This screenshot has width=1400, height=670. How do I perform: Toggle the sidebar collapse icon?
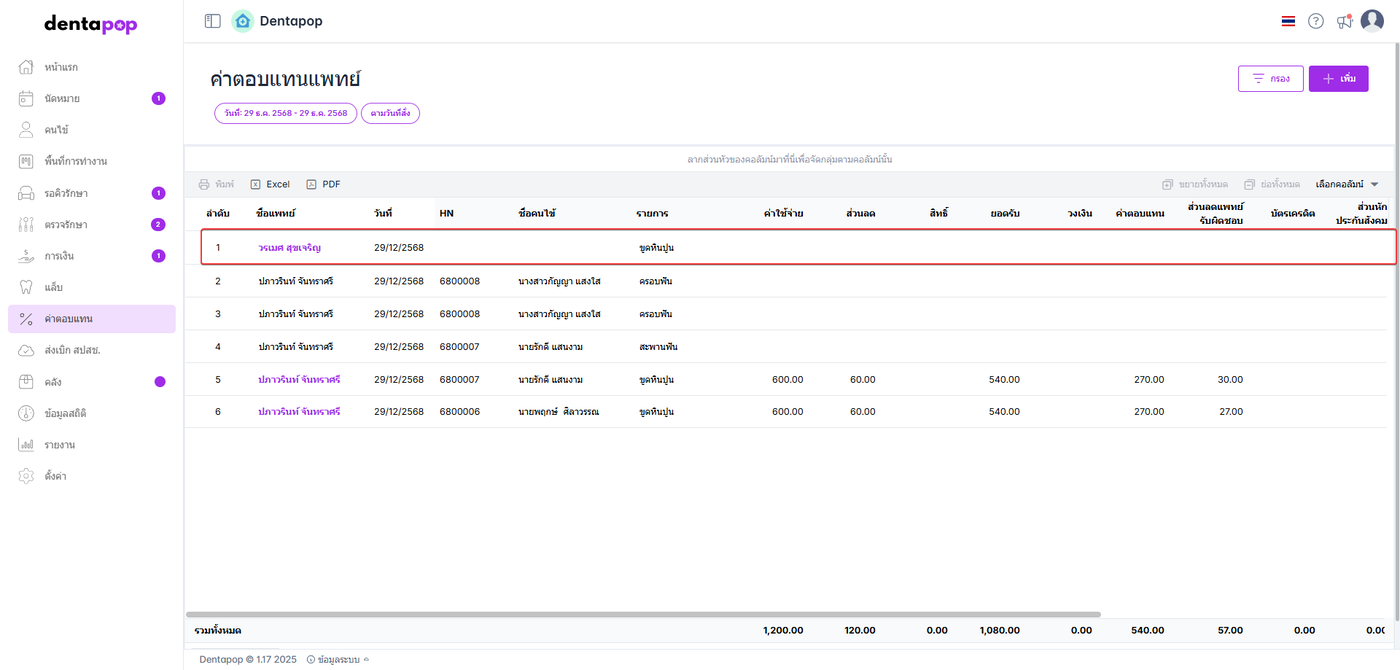pos(212,21)
